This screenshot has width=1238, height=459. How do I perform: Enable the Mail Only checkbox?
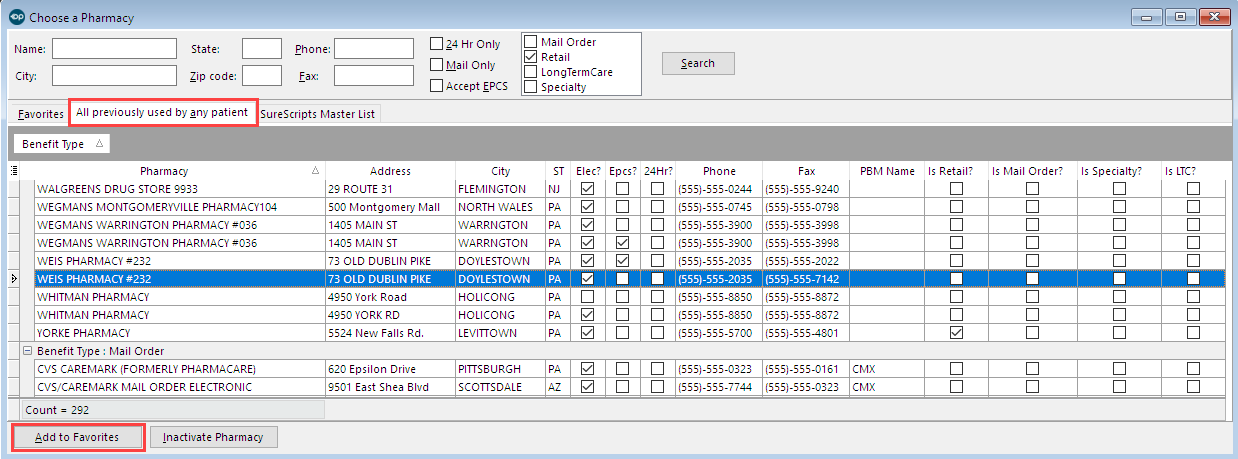click(x=436, y=65)
